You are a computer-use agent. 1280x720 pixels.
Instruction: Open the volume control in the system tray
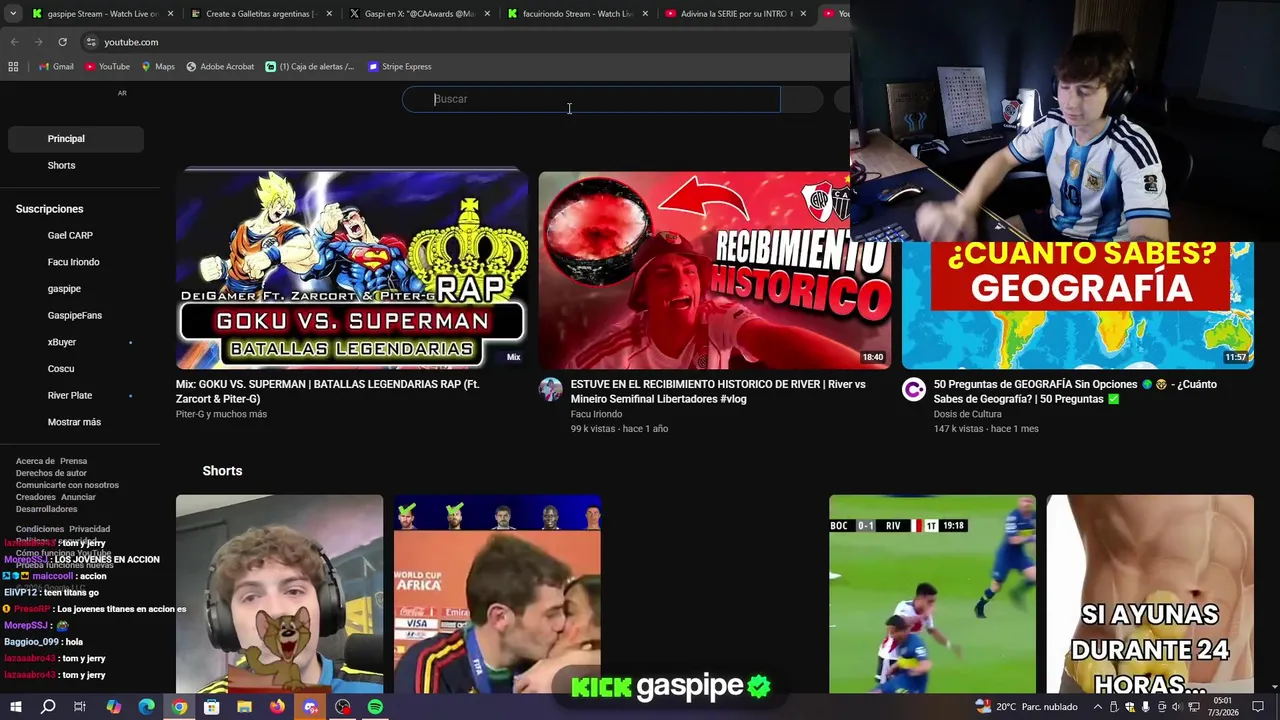click(x=1176, y=707)
